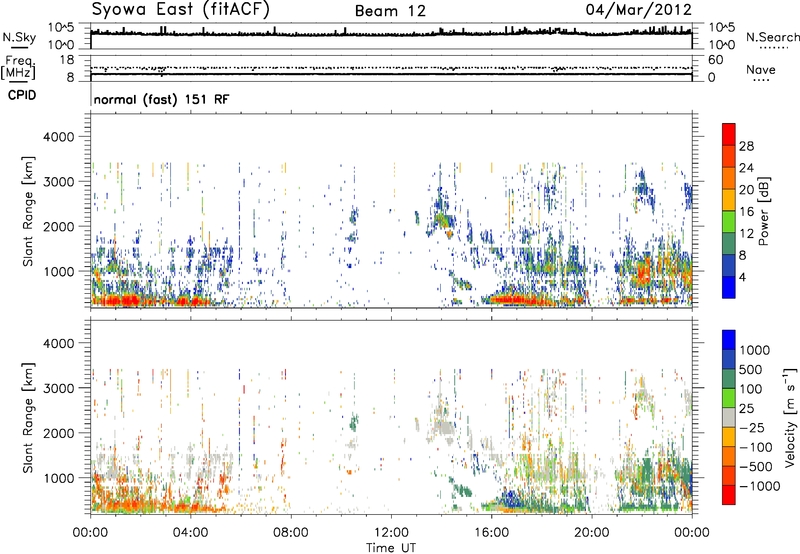Click the 'Power [dB]' colorbar label
This screenshot has height=554, width=800.
click(x=764, y=211)
